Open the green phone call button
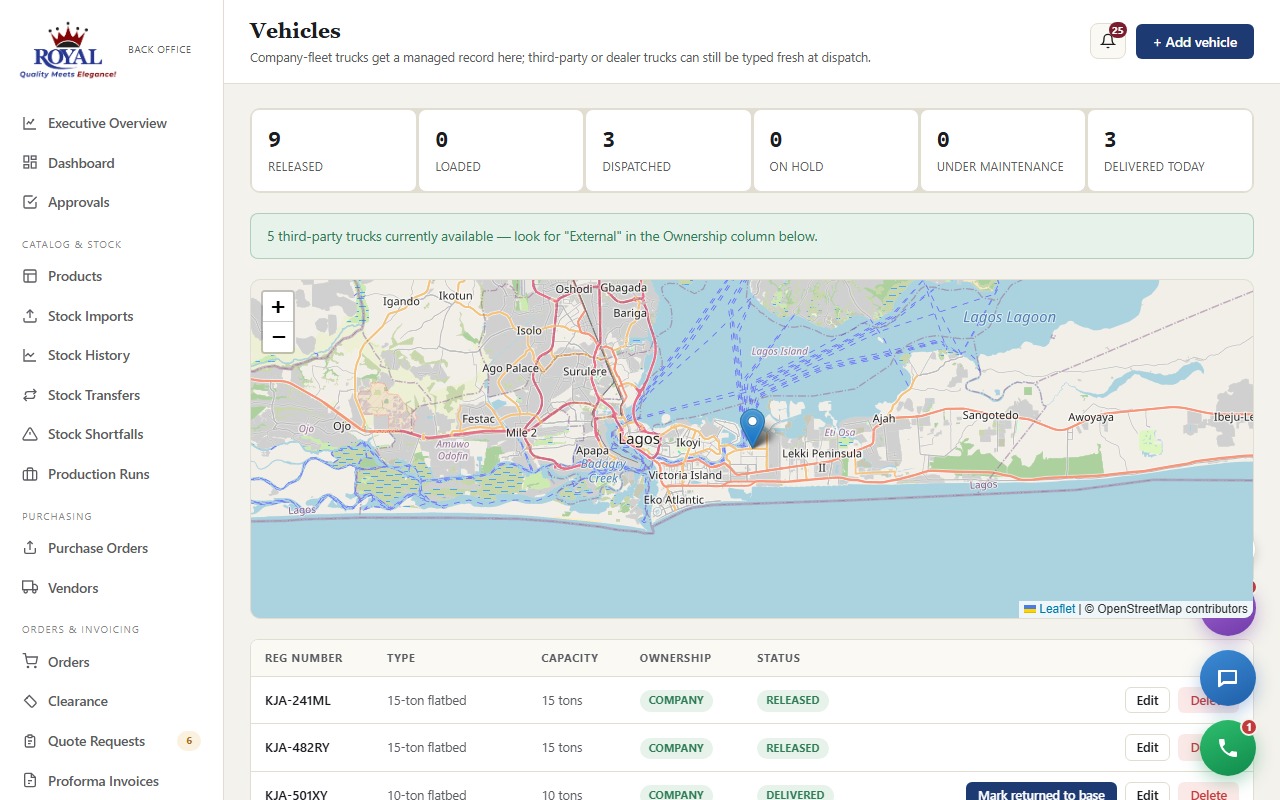 click(1228, 748)
